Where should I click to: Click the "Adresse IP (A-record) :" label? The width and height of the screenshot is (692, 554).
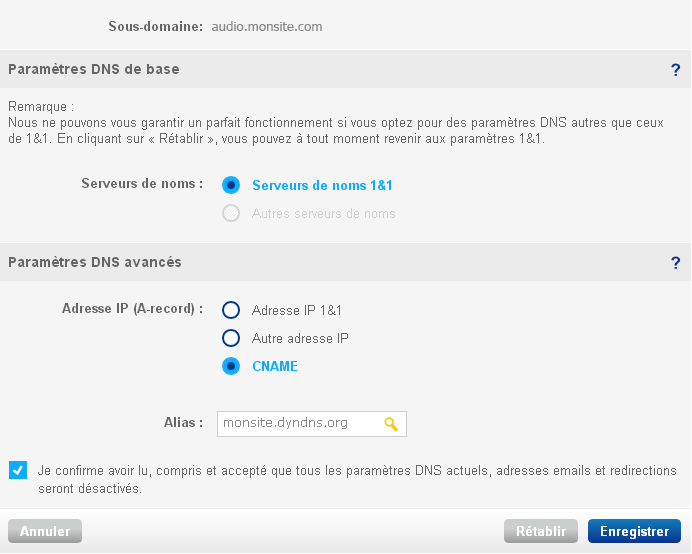pos(132,309)
